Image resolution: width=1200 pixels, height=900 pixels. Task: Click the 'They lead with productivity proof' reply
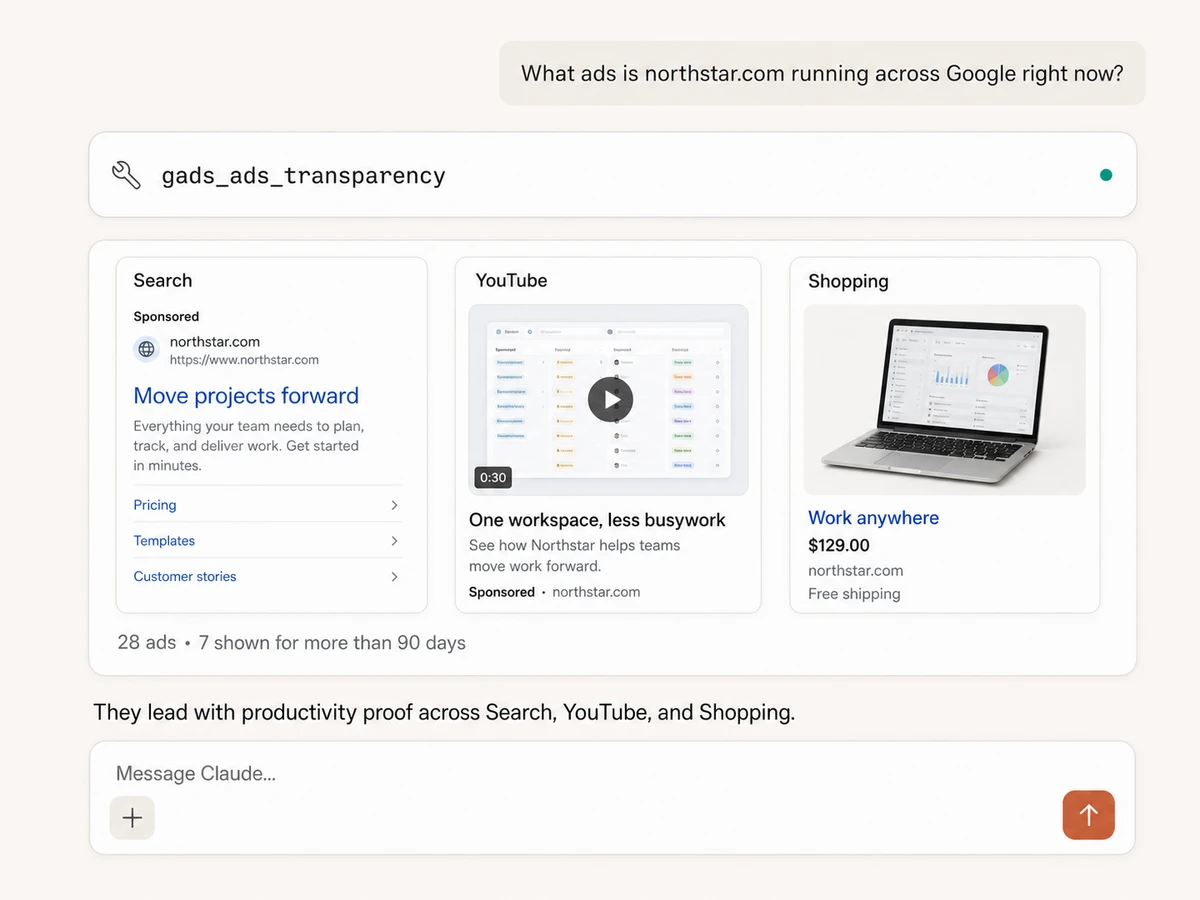pos(444,713)
